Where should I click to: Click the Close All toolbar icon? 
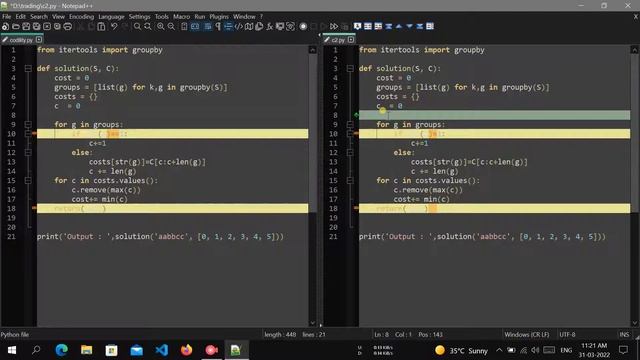[57, 27]
